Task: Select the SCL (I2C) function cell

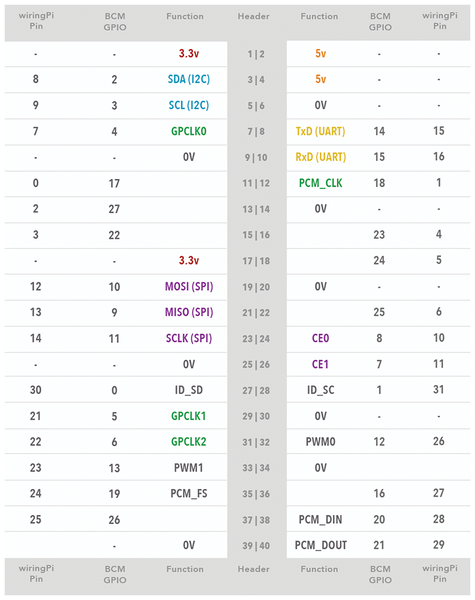Action: click(189, 105)
